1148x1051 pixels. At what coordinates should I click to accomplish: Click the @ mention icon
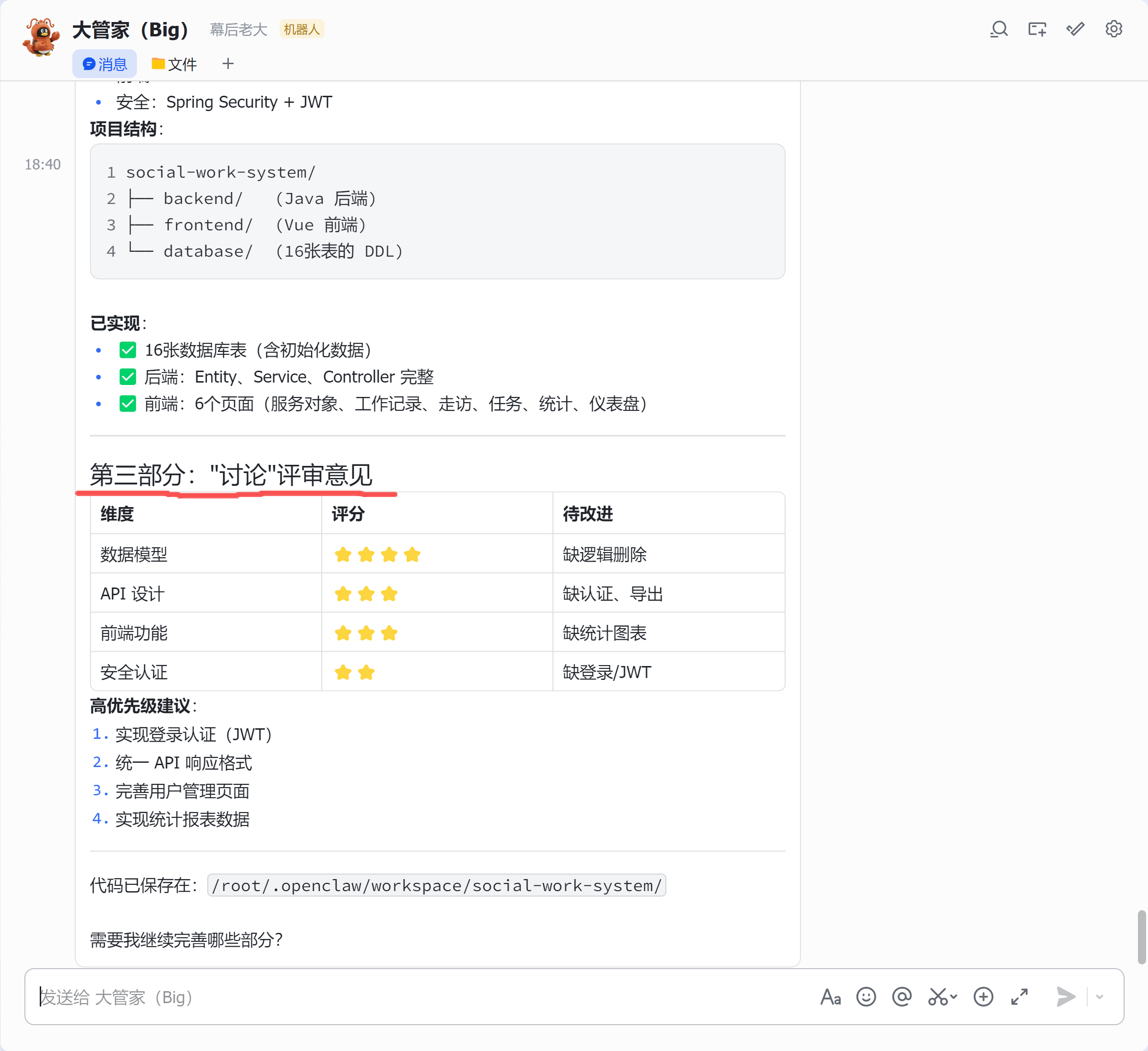902,997
